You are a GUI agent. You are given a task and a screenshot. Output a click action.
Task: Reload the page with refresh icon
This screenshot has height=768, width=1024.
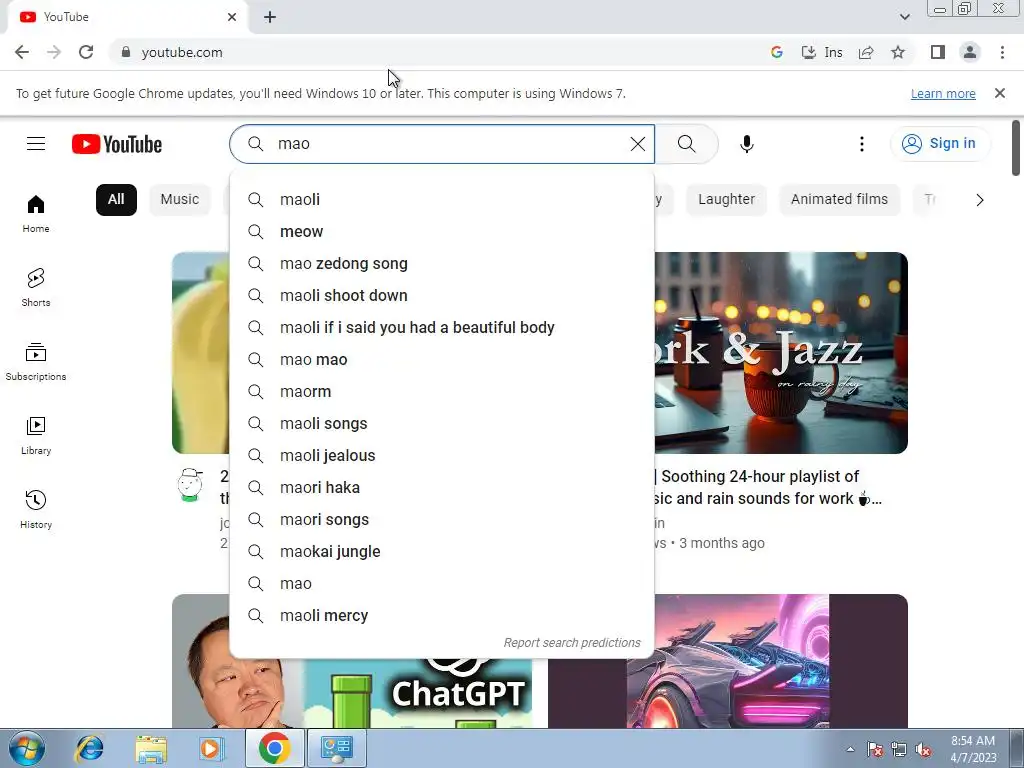coord(86,52)
